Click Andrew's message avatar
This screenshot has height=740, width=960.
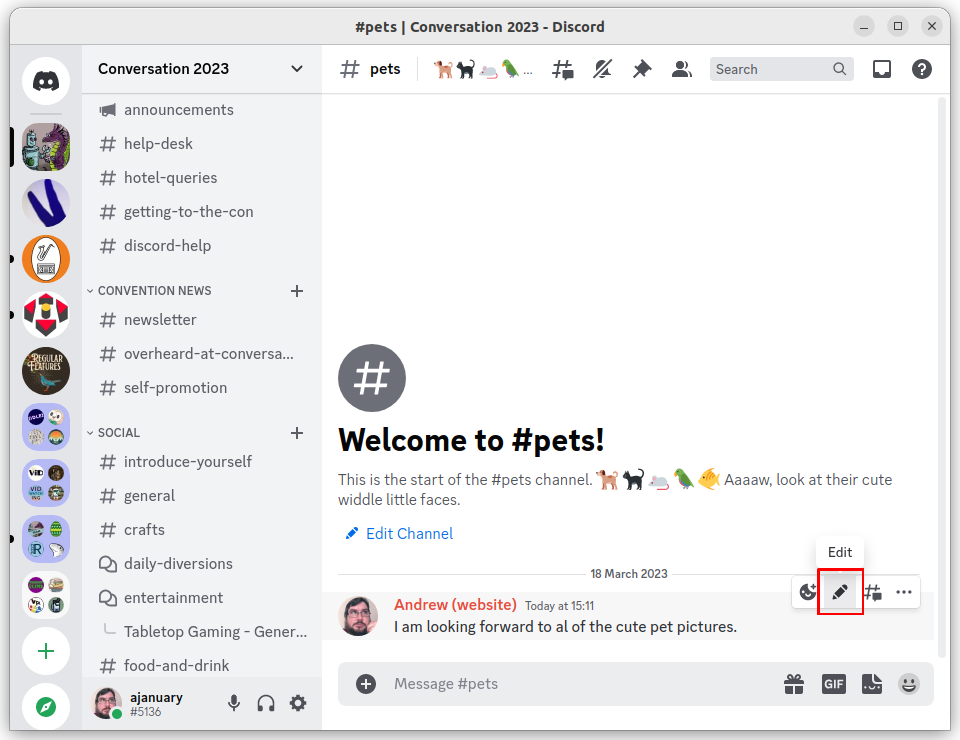pos(358,616)
